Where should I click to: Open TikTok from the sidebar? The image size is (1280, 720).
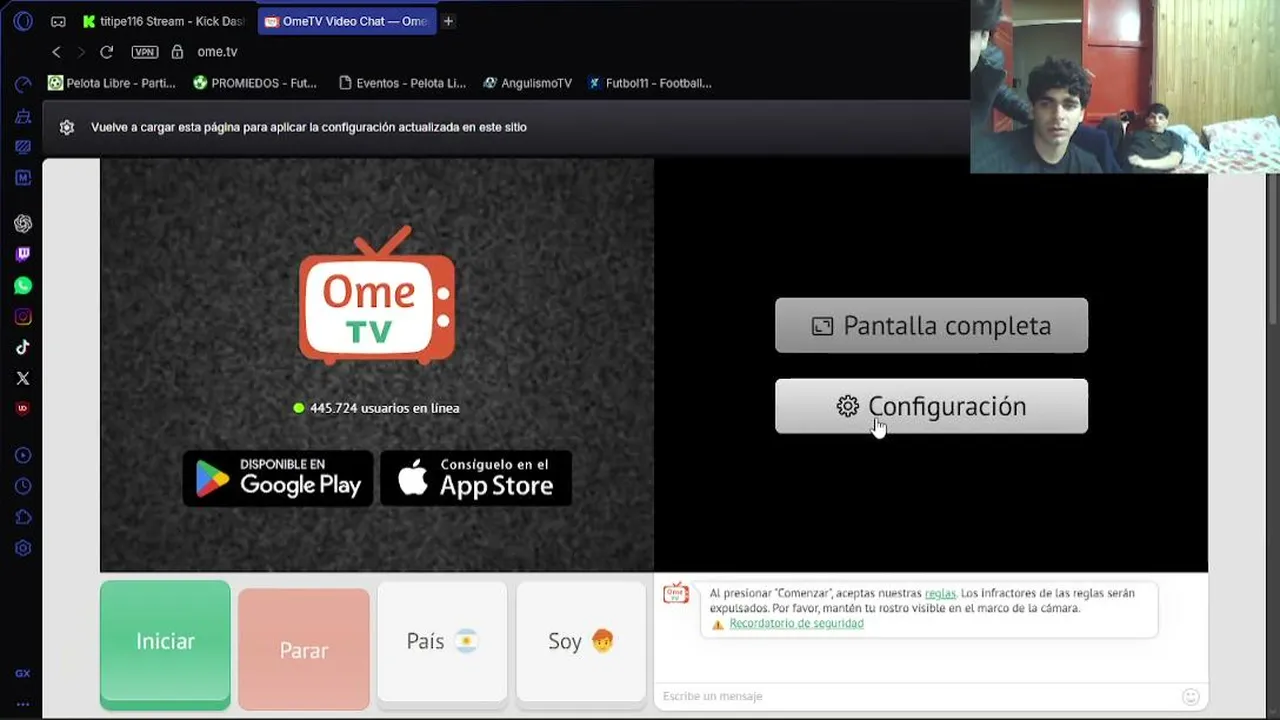click(23, 348)
